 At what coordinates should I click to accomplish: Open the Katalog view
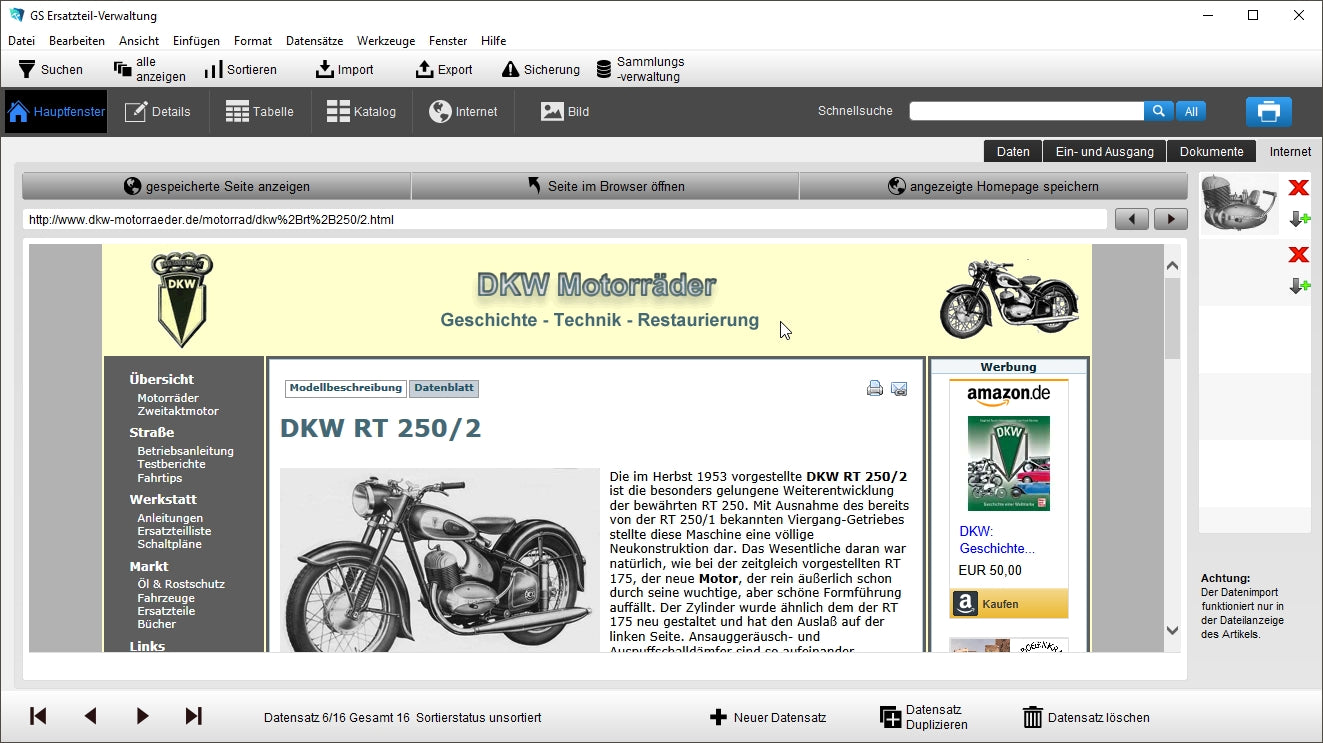[x=362, y=112]
